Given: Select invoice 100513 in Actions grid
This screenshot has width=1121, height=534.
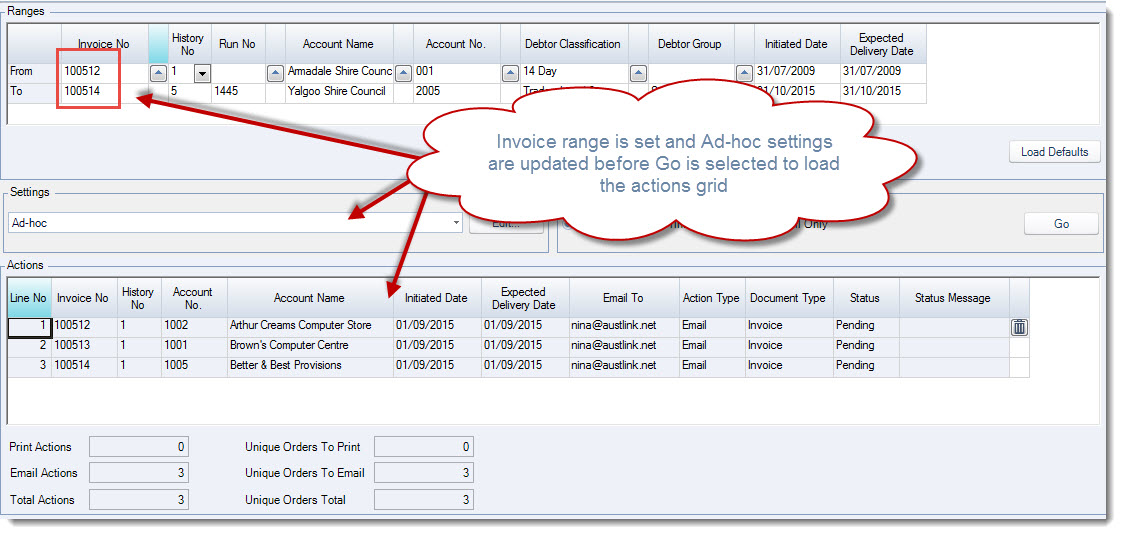Looking at the screenshot, I should coord(84,345).
